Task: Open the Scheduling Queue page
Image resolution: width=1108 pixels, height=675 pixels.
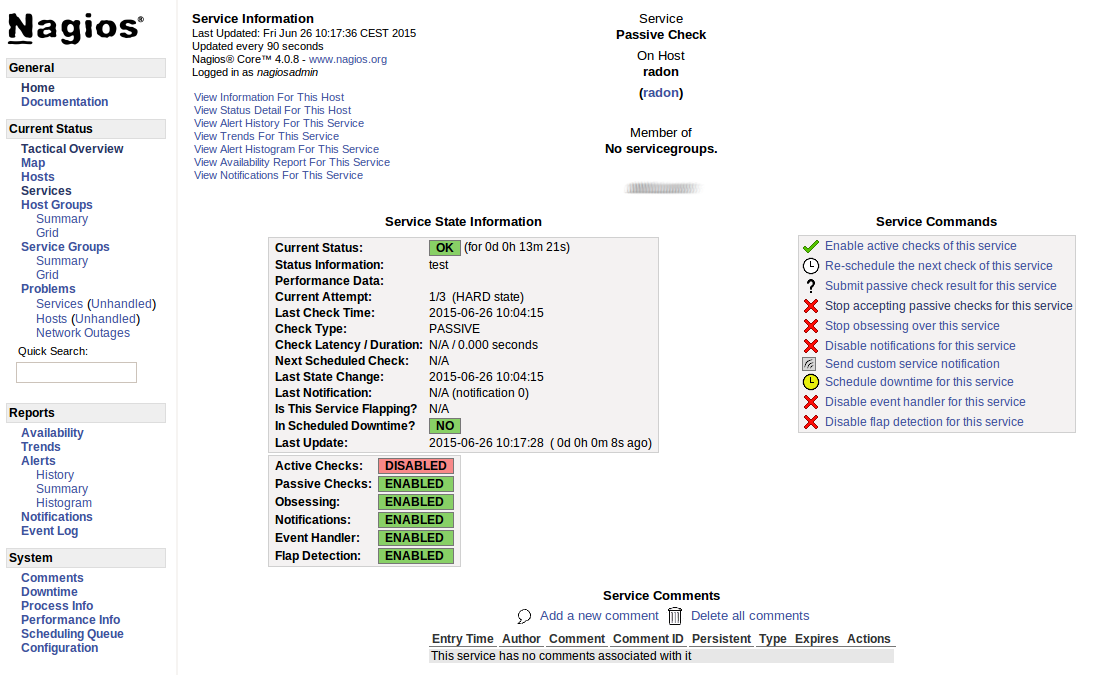Action: 72,634
